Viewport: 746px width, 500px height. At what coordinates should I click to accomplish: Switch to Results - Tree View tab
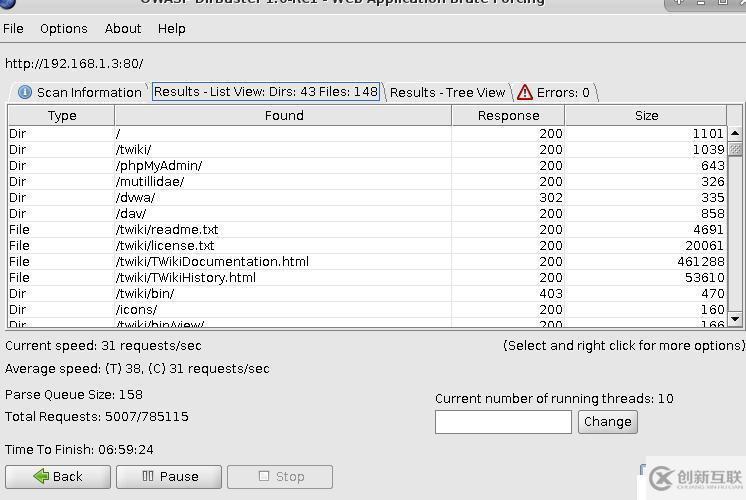447,92
